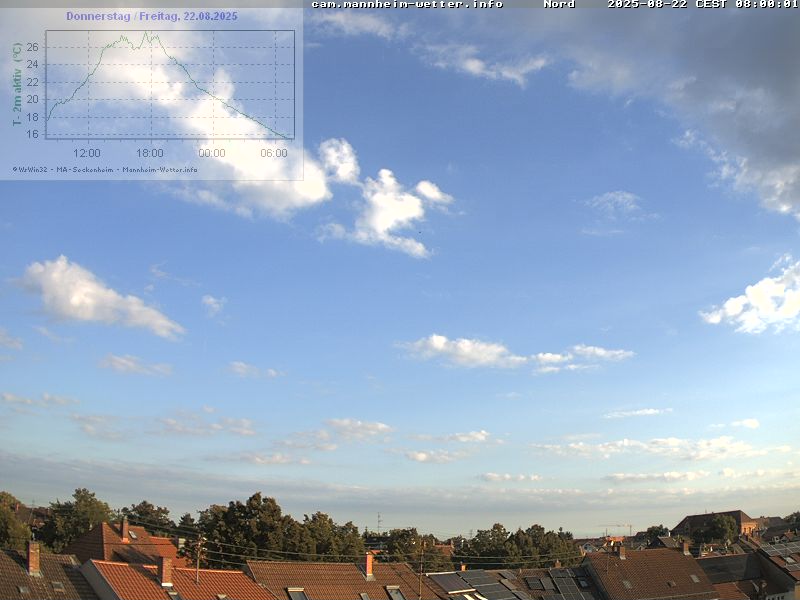Click the yellow construction crane on horizon
This screenshot has width=800, height=600.
[x=622, y=526]
